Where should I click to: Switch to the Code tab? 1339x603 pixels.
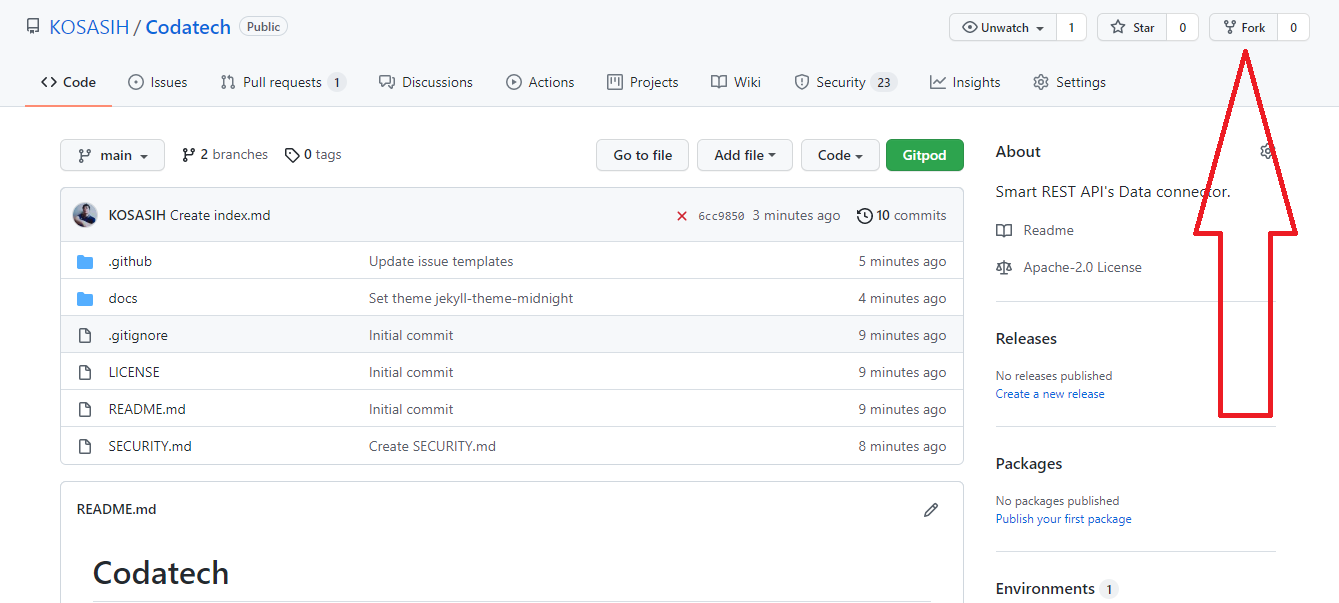[68, 82]
